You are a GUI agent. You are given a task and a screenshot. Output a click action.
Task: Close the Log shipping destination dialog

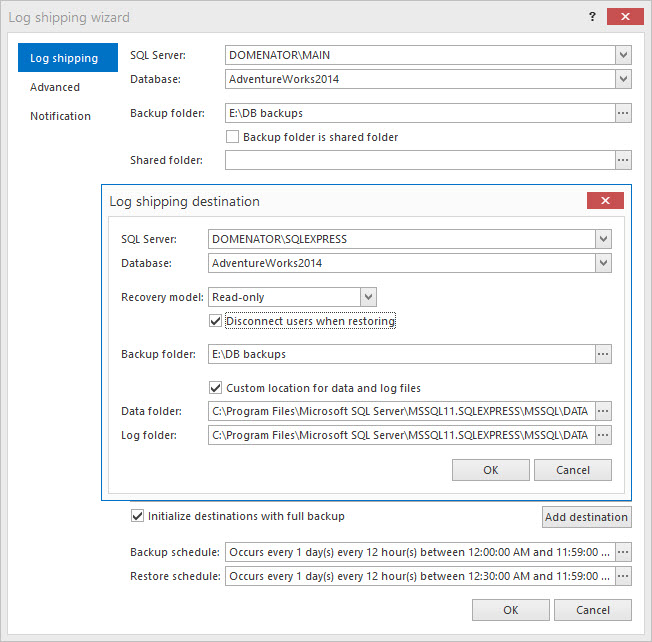pyautogui.click(x=605, y=200)
